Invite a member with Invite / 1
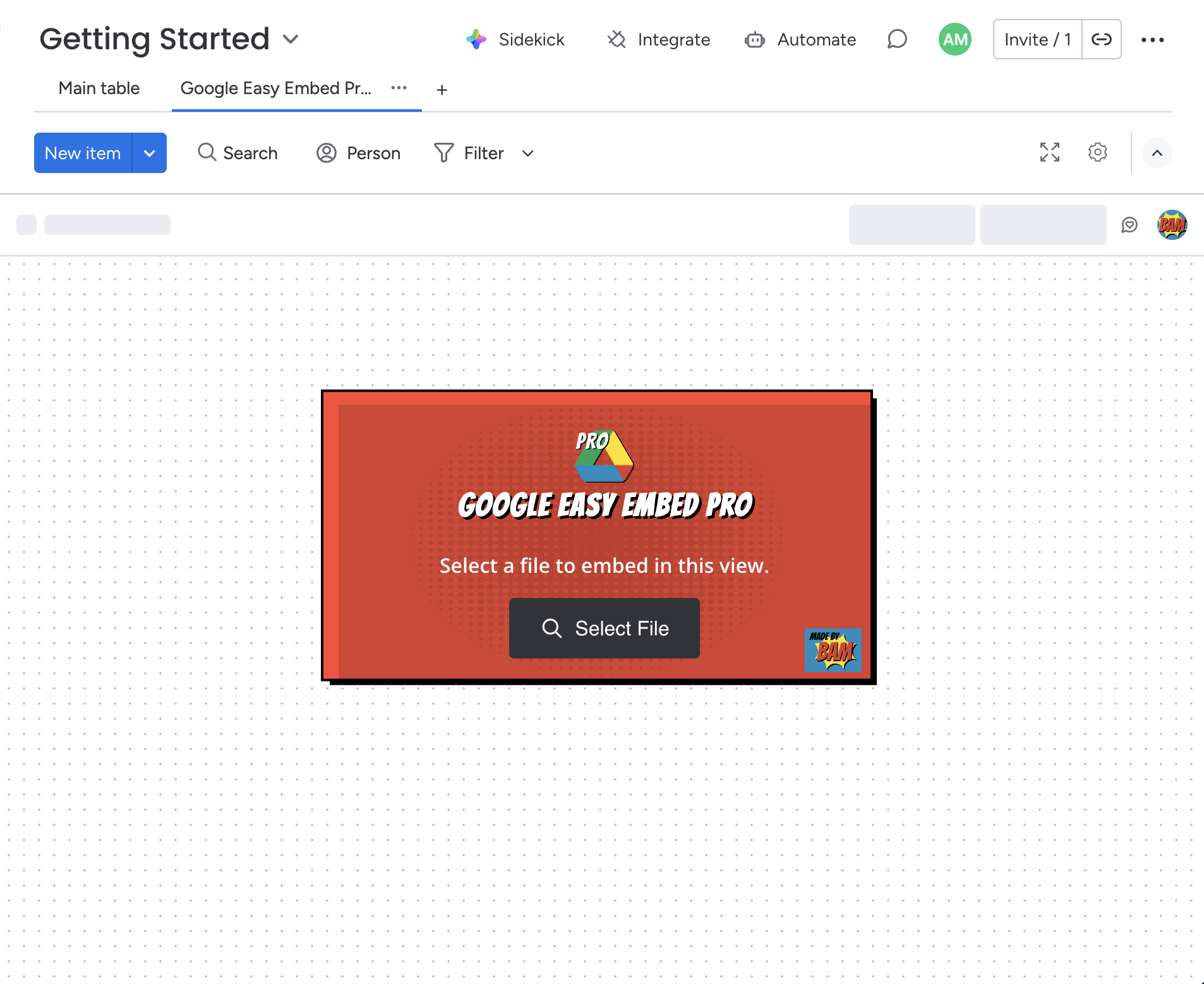This screenshot has height=984, width=1204. pos(1037,39)
